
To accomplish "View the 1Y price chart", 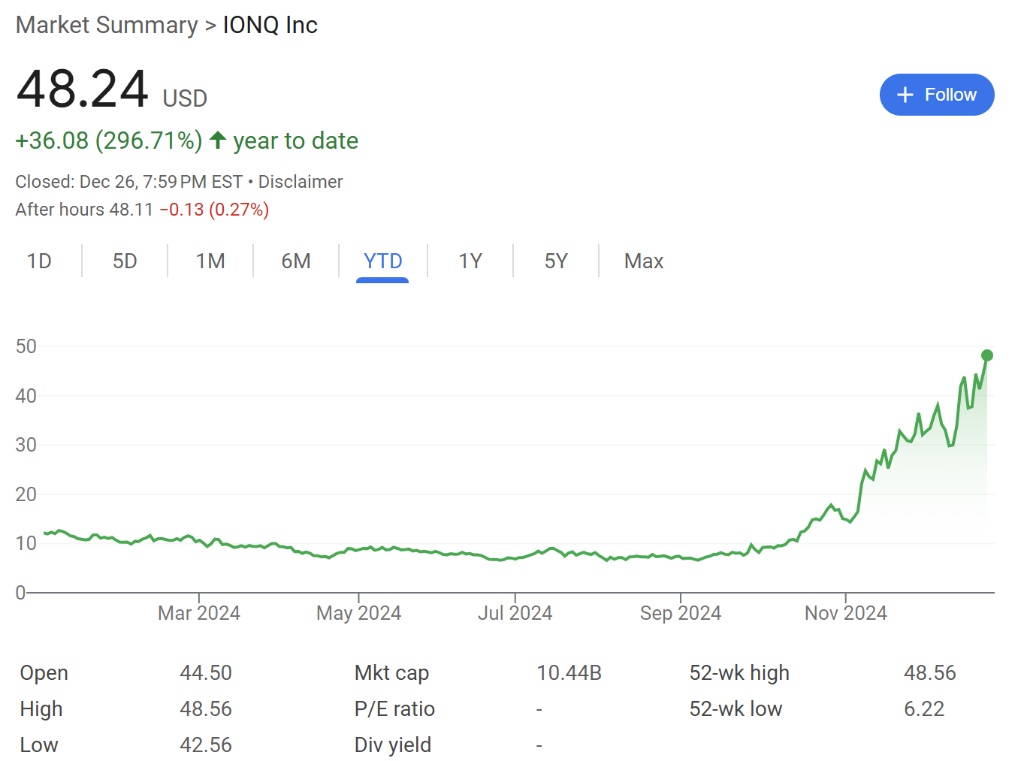I will tap(470, 261).
